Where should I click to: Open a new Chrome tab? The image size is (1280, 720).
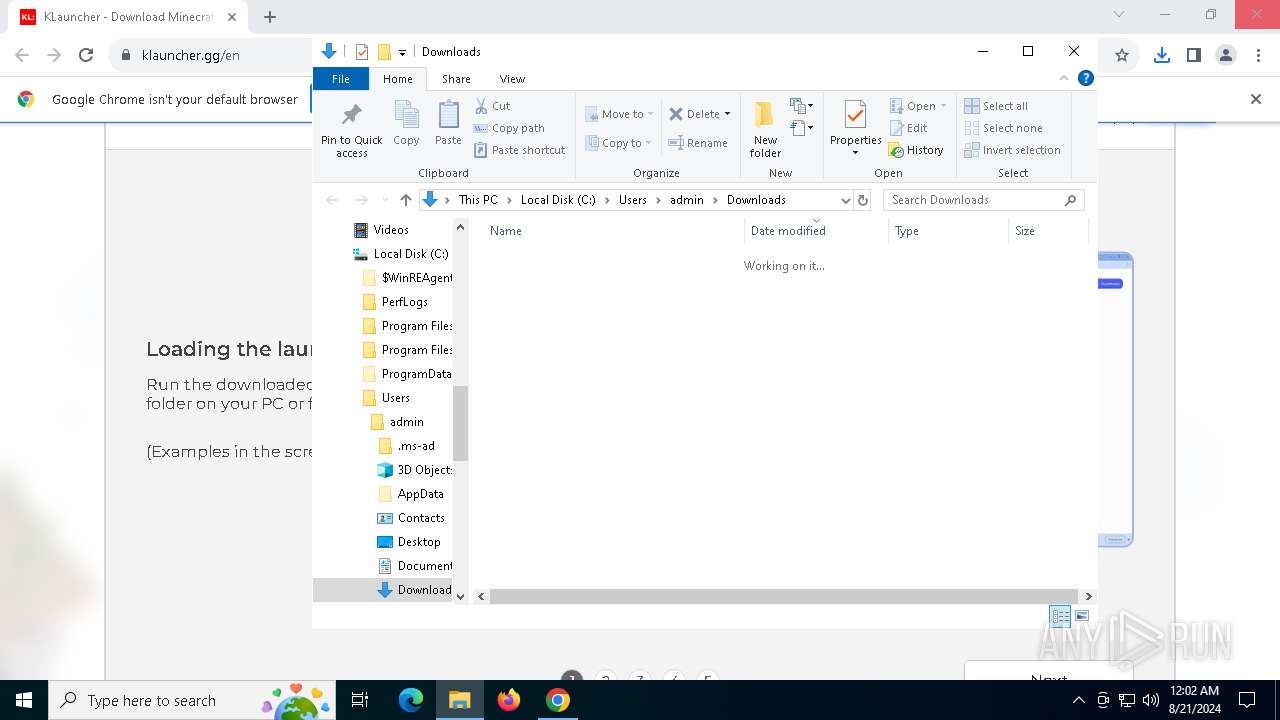coord(270,17)
